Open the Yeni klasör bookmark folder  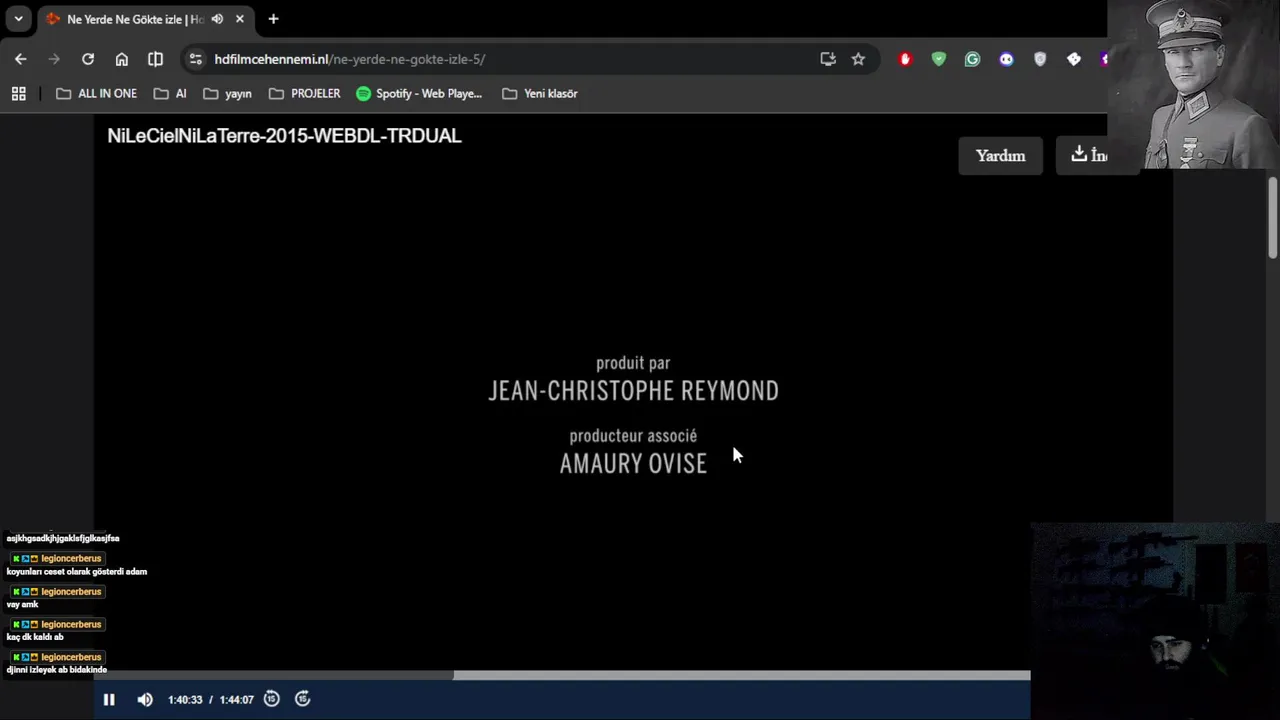pos(540,93)
